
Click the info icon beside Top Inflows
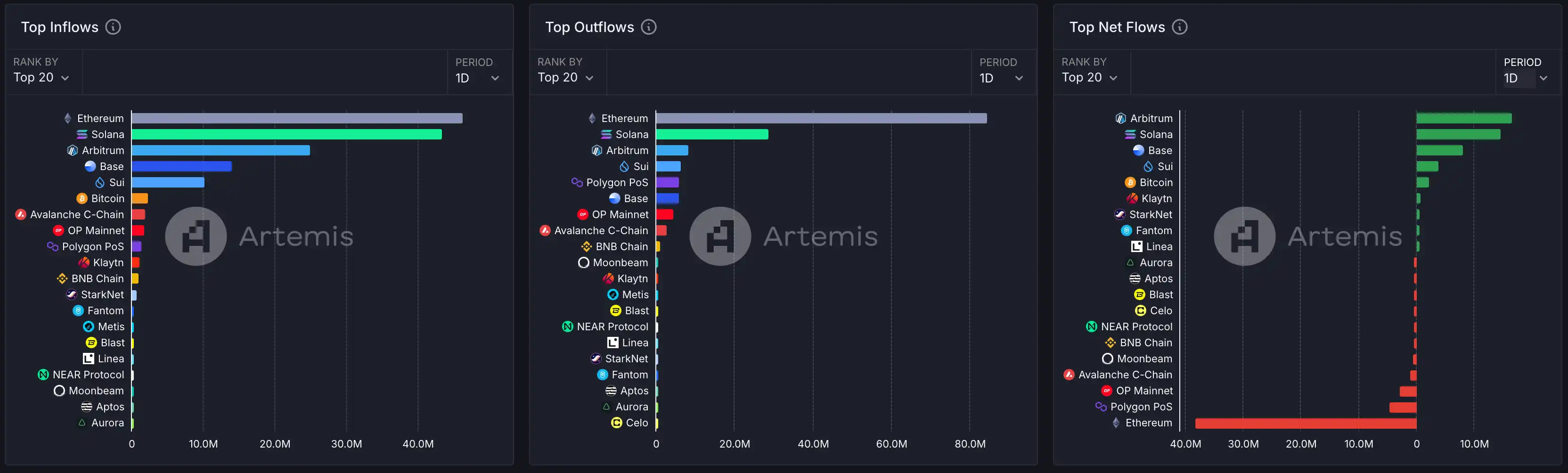[113, 27]
